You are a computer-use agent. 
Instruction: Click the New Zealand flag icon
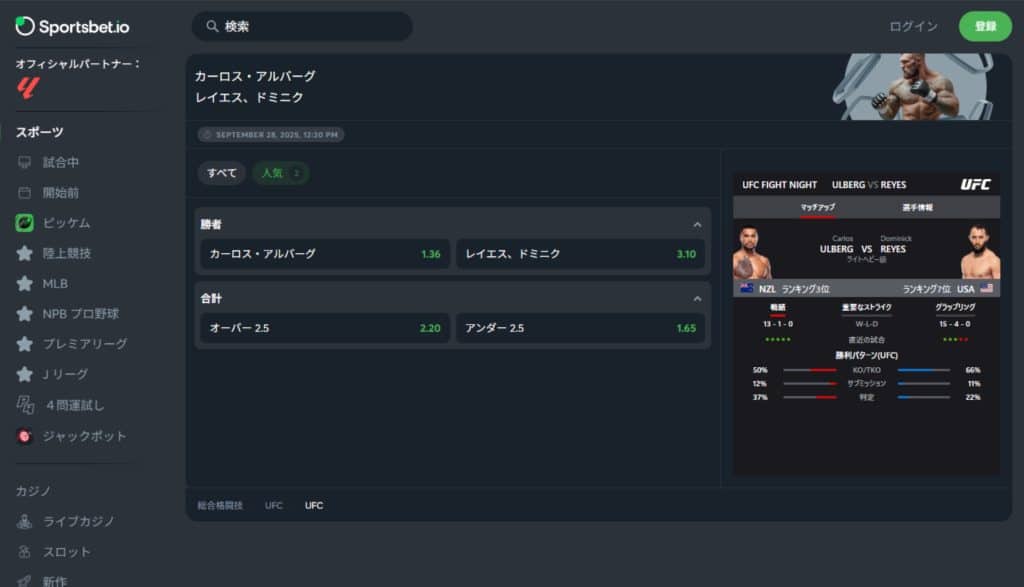[x=746, y=288]
